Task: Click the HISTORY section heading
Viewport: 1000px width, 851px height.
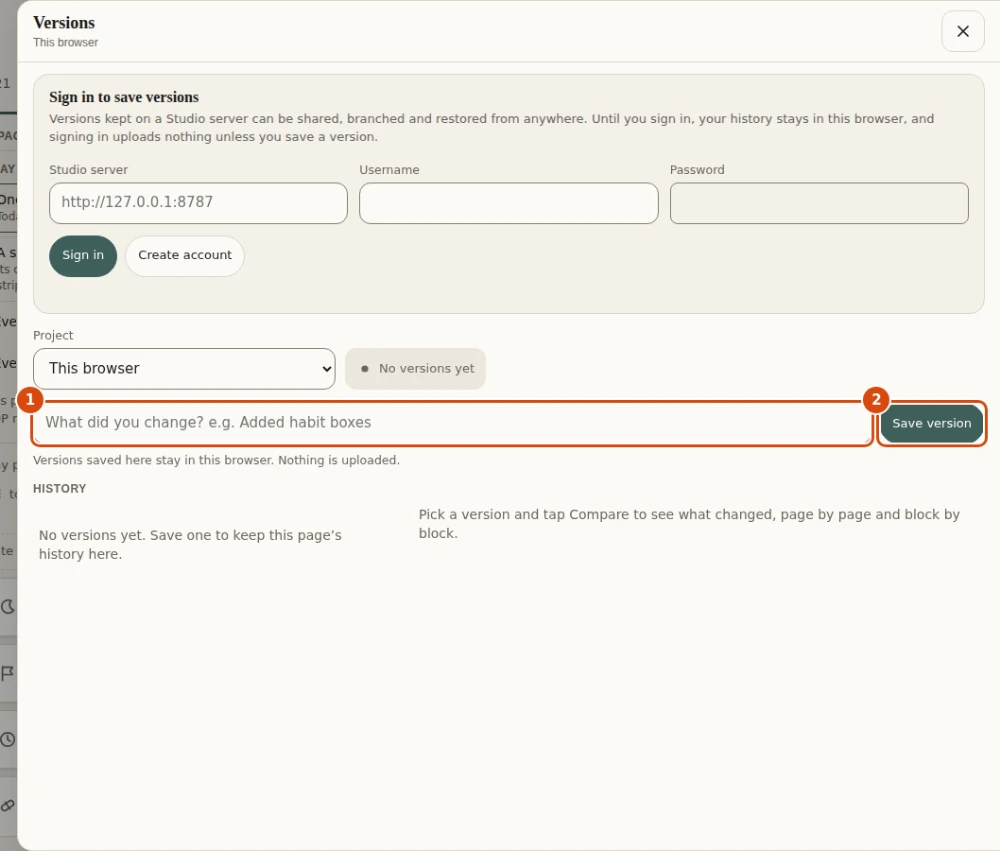Action: click(59, 489)
